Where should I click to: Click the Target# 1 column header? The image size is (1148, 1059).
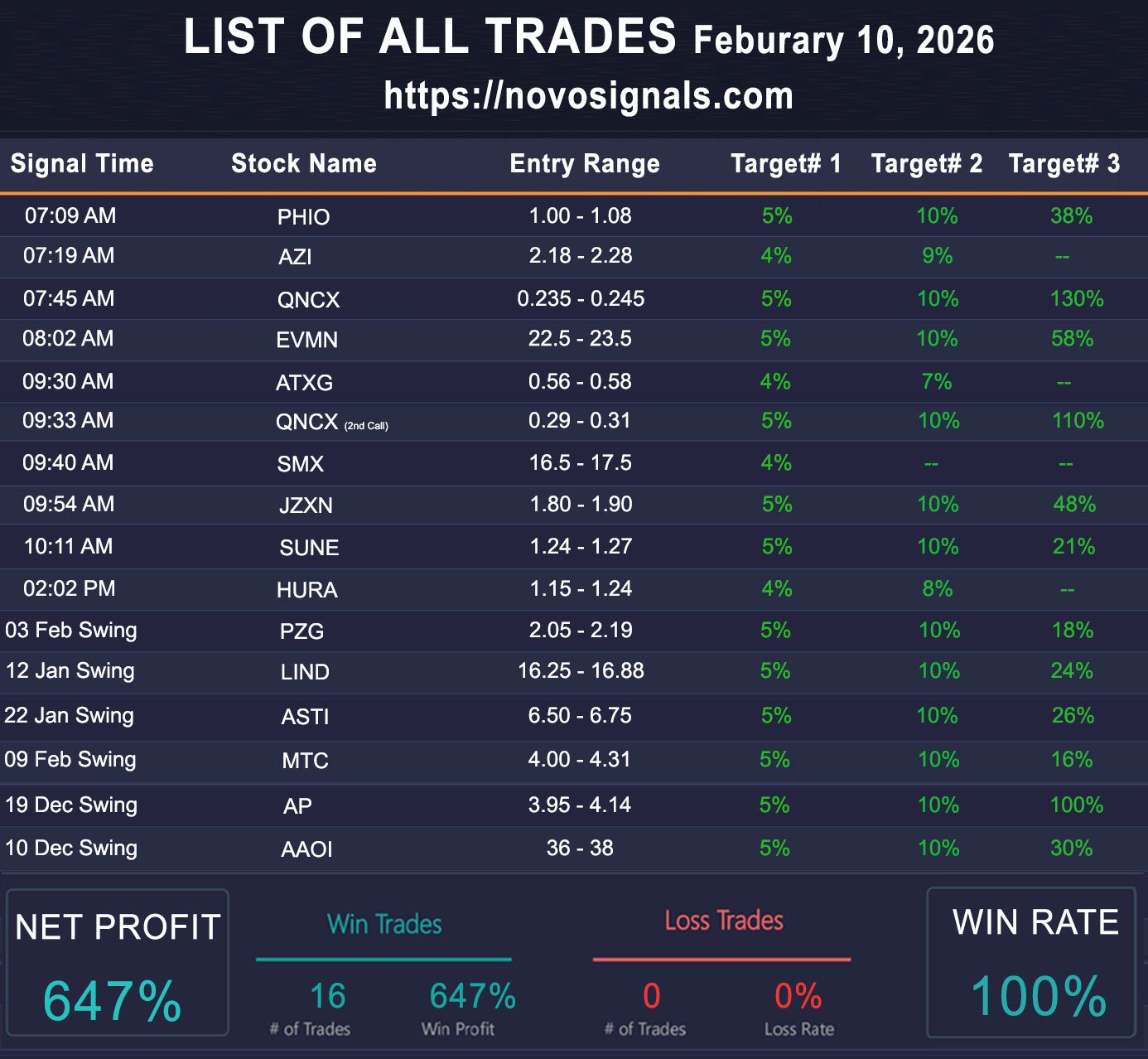click(785, 164)
